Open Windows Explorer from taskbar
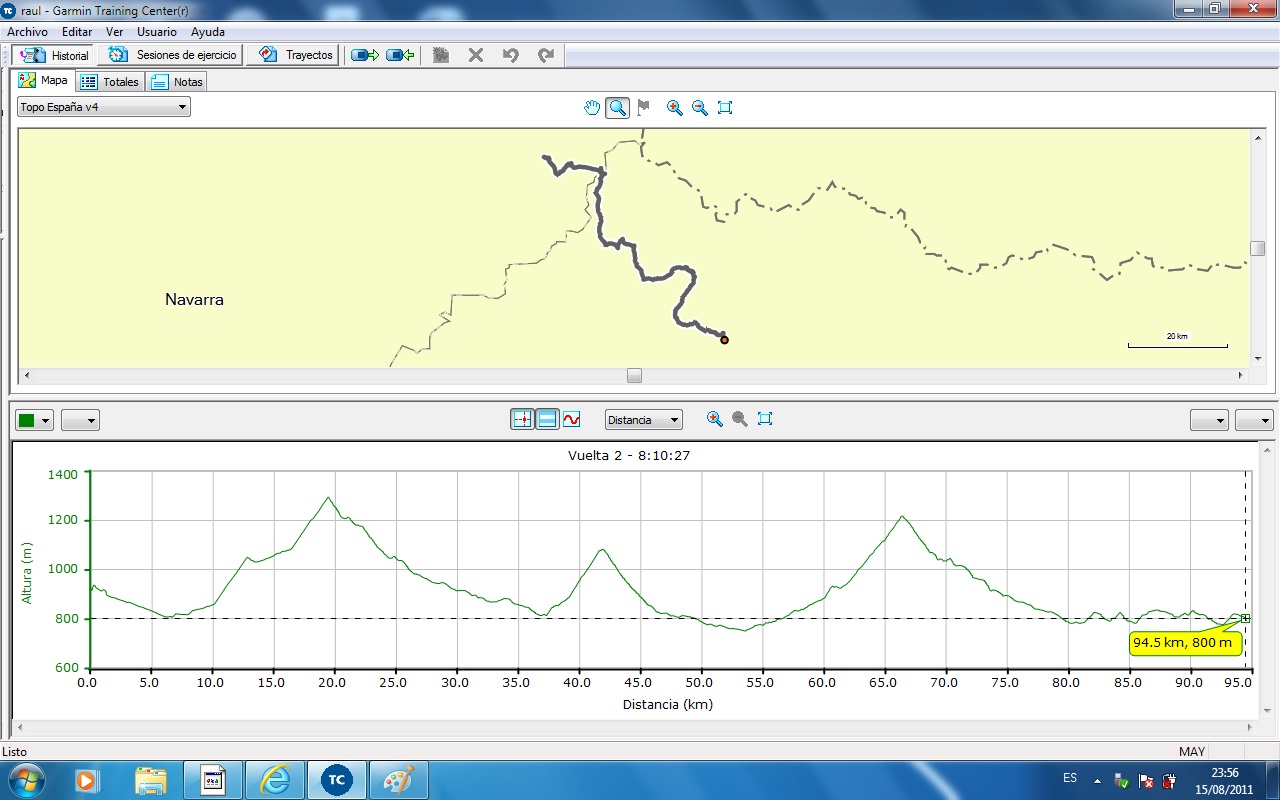The height and width of the screenshot is (800, 1280). pyautogui.click(x=150, y=779)
